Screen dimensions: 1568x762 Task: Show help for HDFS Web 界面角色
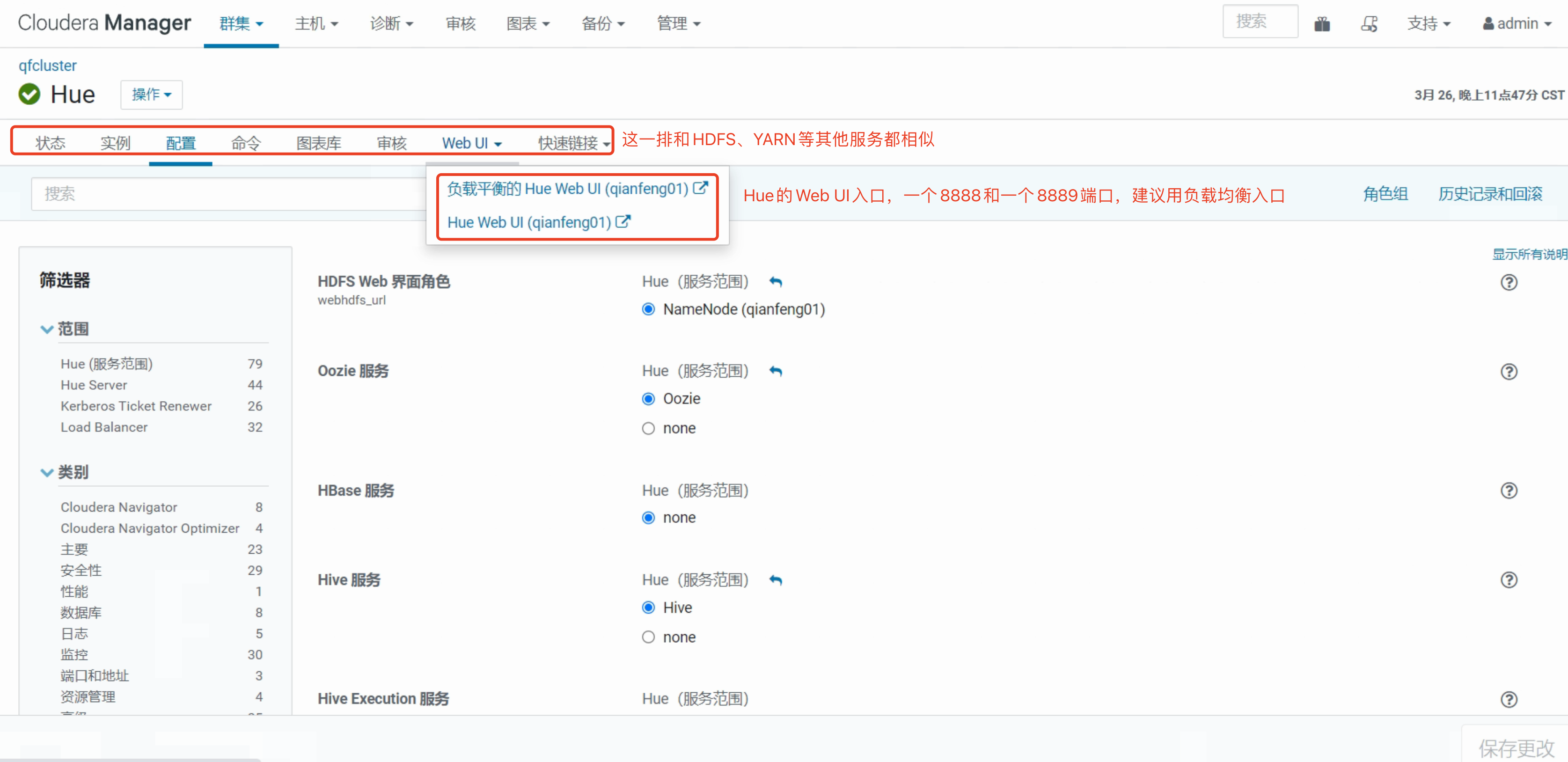(1509, 282)
